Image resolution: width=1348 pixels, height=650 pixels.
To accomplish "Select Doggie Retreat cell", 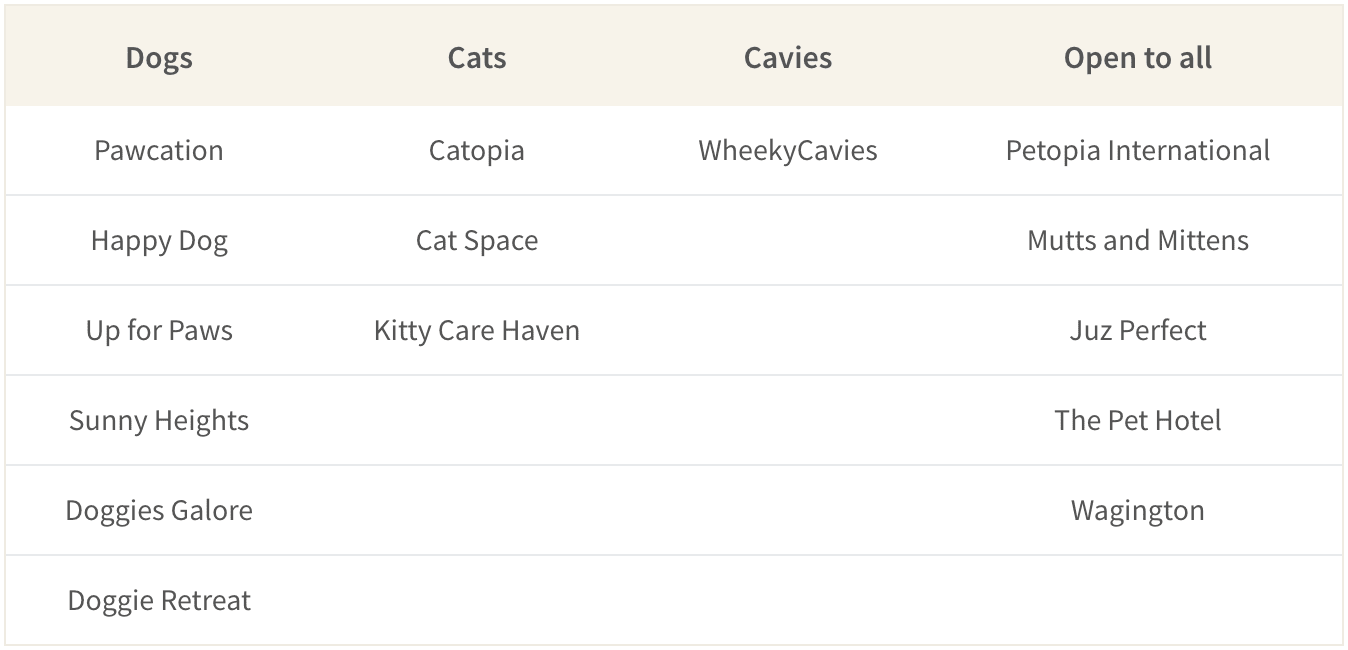I will (x=159, y=600).
